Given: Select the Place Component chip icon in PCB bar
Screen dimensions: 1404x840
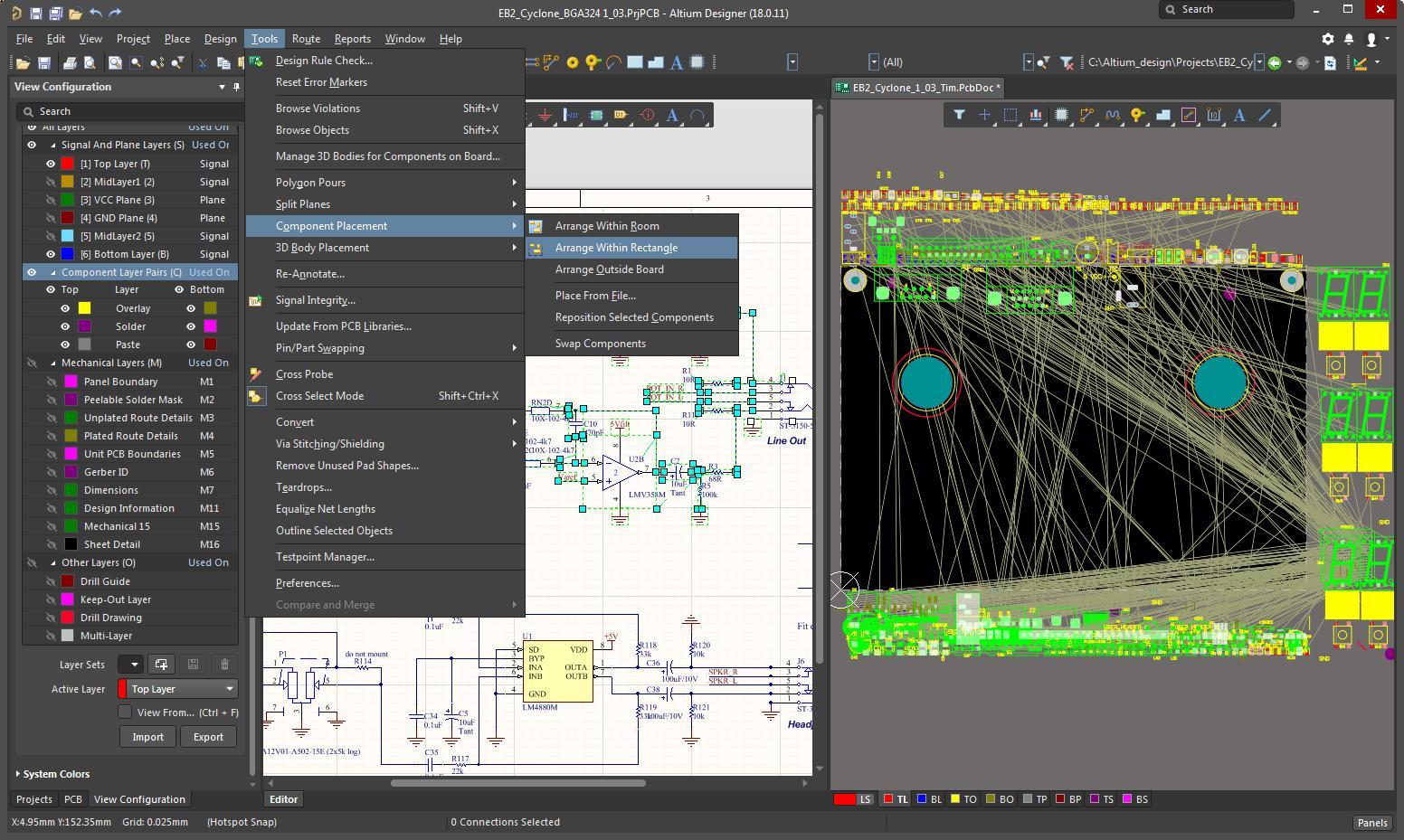Looking at the screenshot, I should [1061, 115].
